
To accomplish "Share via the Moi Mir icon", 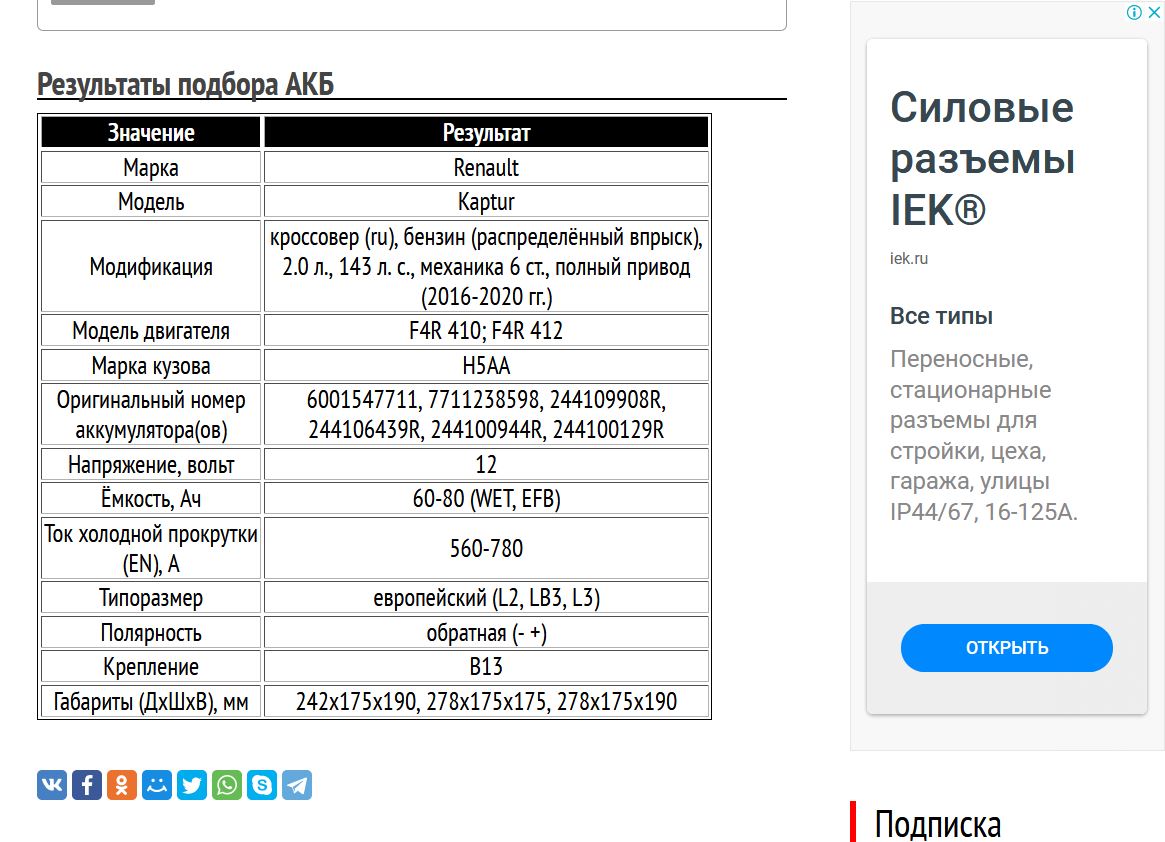I will (x=157, y=785).
